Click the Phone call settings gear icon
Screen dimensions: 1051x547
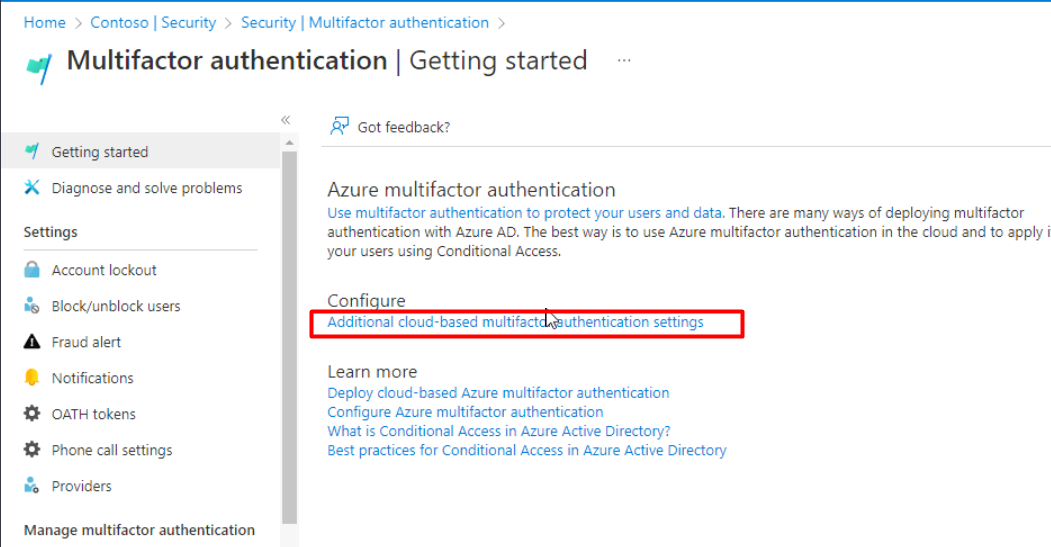tap(32, 450)
